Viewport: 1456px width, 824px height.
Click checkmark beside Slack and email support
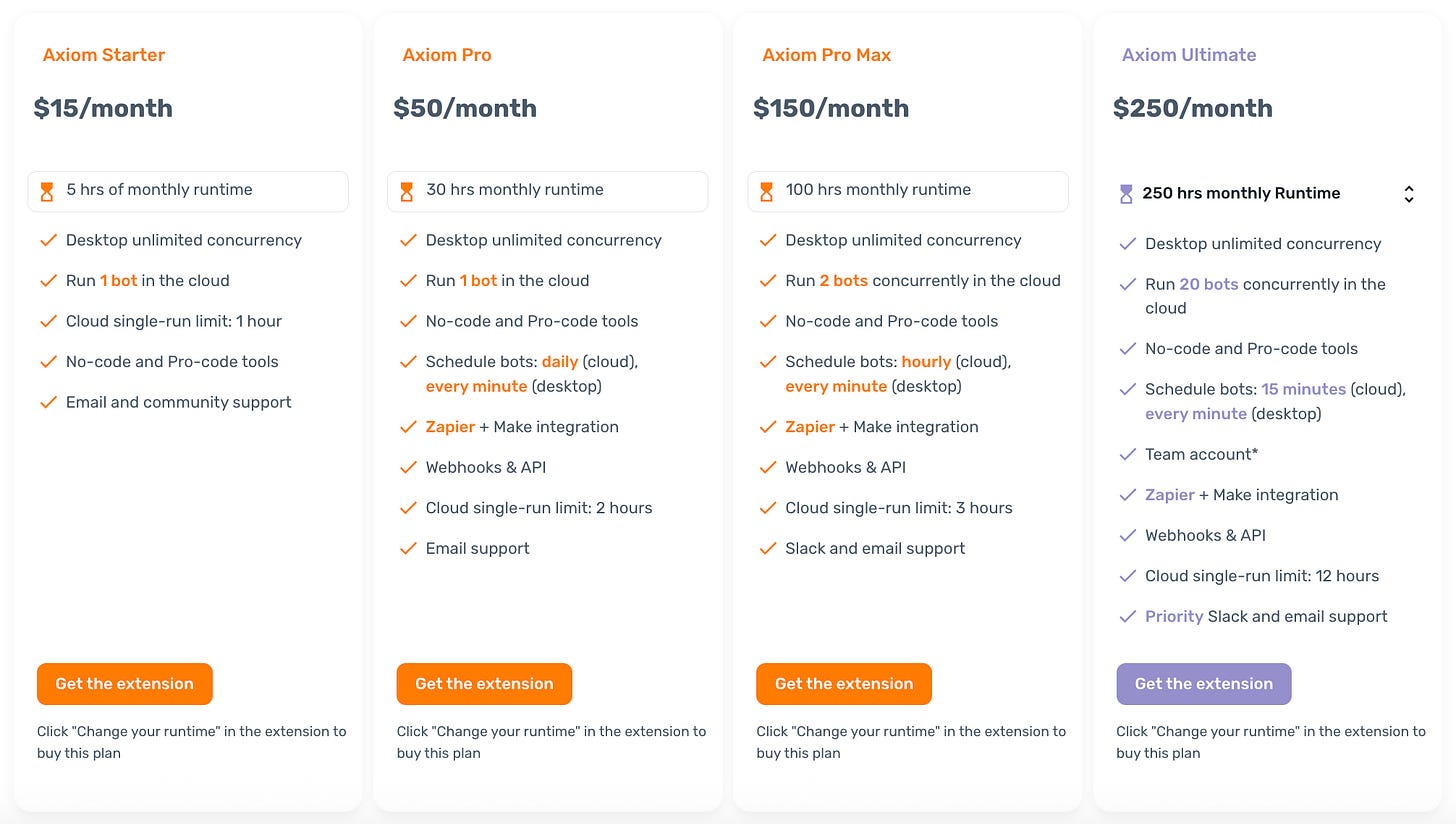[x=767, y=548]
